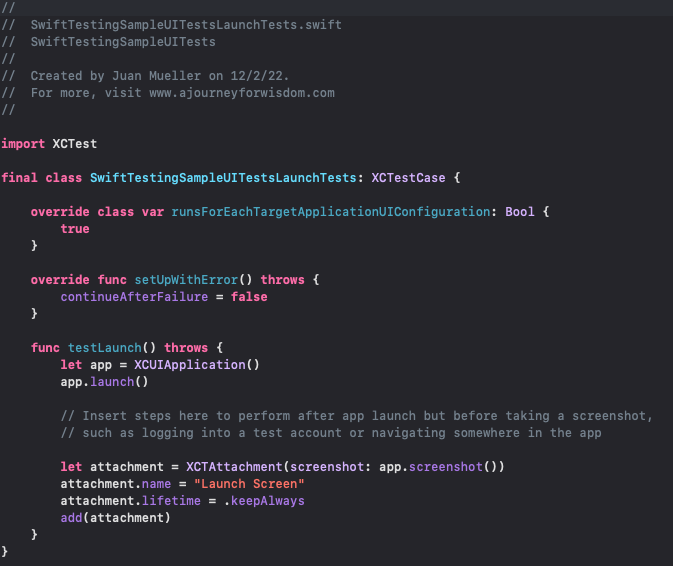
Task: Click 'launch' in app.launch()
Action: click(x=112, y=382)
